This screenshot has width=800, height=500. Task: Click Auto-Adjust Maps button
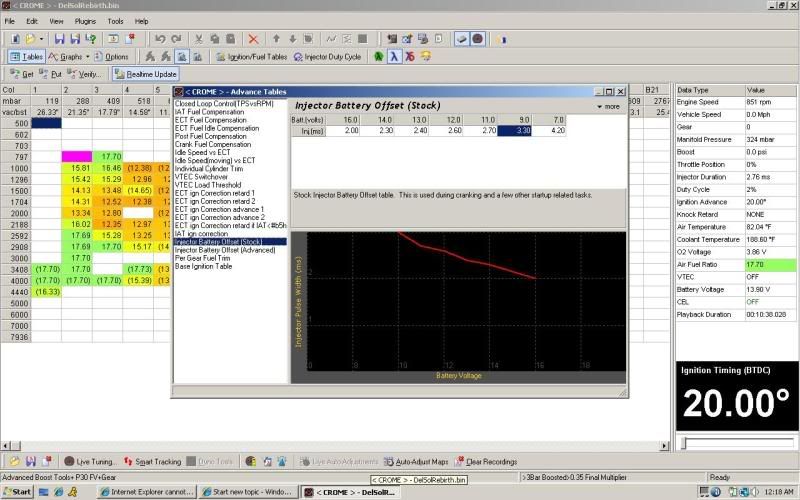pyautogui.click(x=417, y=462)
